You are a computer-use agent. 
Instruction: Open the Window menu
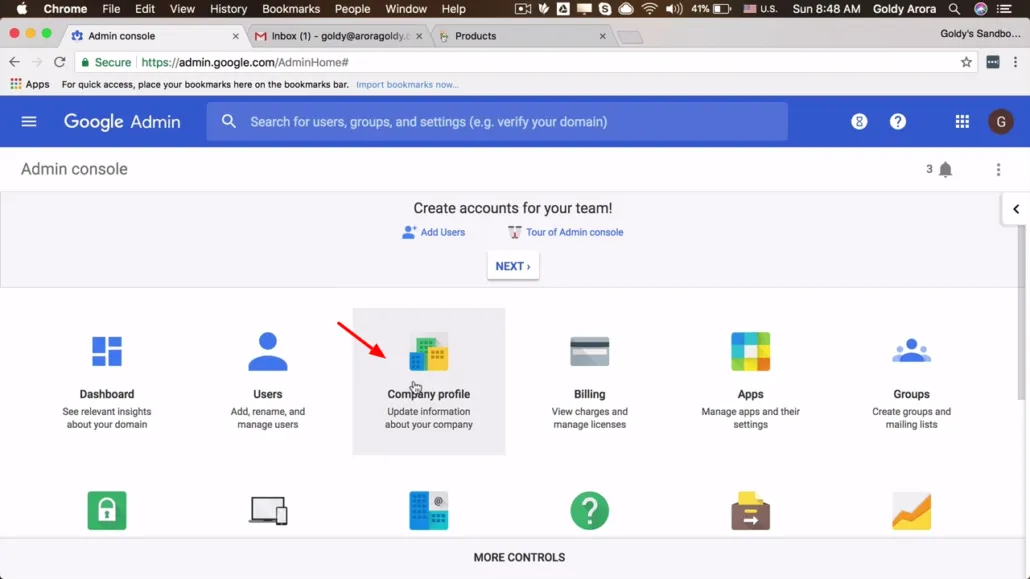tap(405, 9)
